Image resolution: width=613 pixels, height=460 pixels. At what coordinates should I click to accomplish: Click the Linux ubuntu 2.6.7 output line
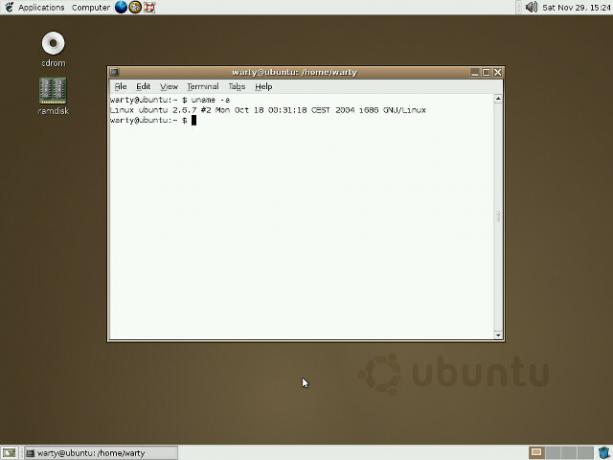tap(268, 110)
